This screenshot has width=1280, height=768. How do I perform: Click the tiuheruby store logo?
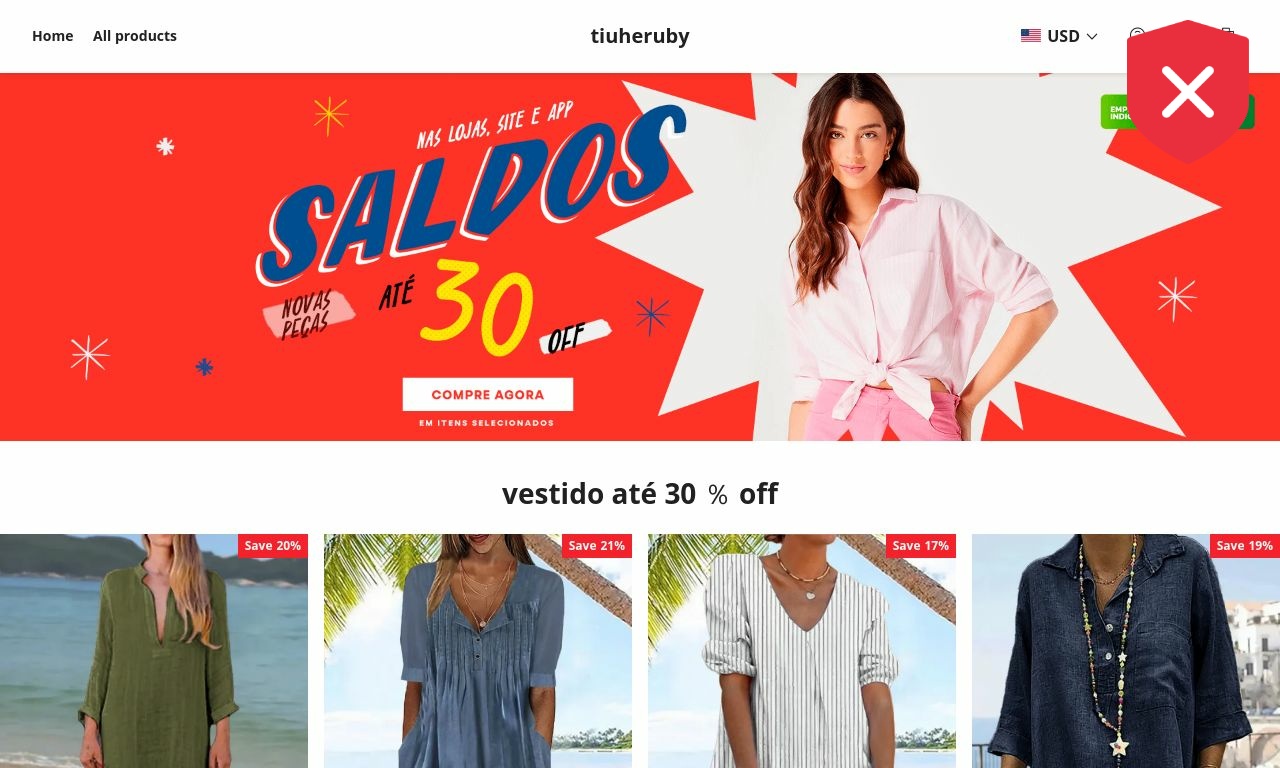(640, 36)
